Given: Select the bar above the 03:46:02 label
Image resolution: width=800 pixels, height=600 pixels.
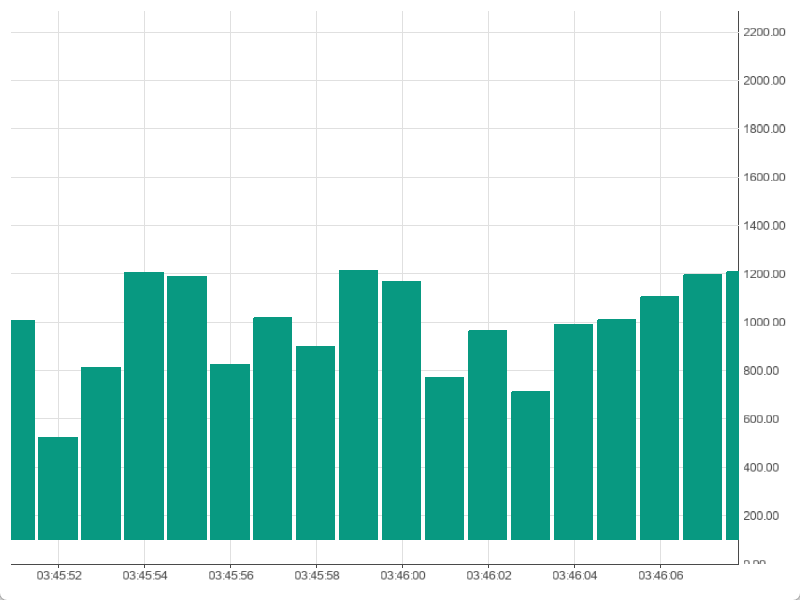Looking at the screenshot, I should (487, 434).
